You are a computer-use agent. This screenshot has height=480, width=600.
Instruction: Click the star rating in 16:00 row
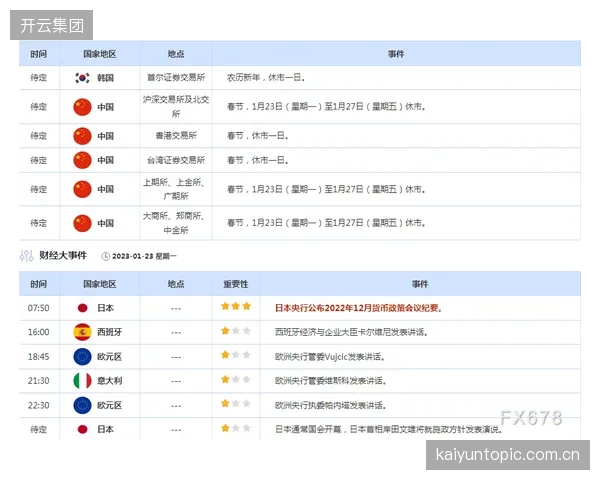pyautogui.click(x=236, y=331)
